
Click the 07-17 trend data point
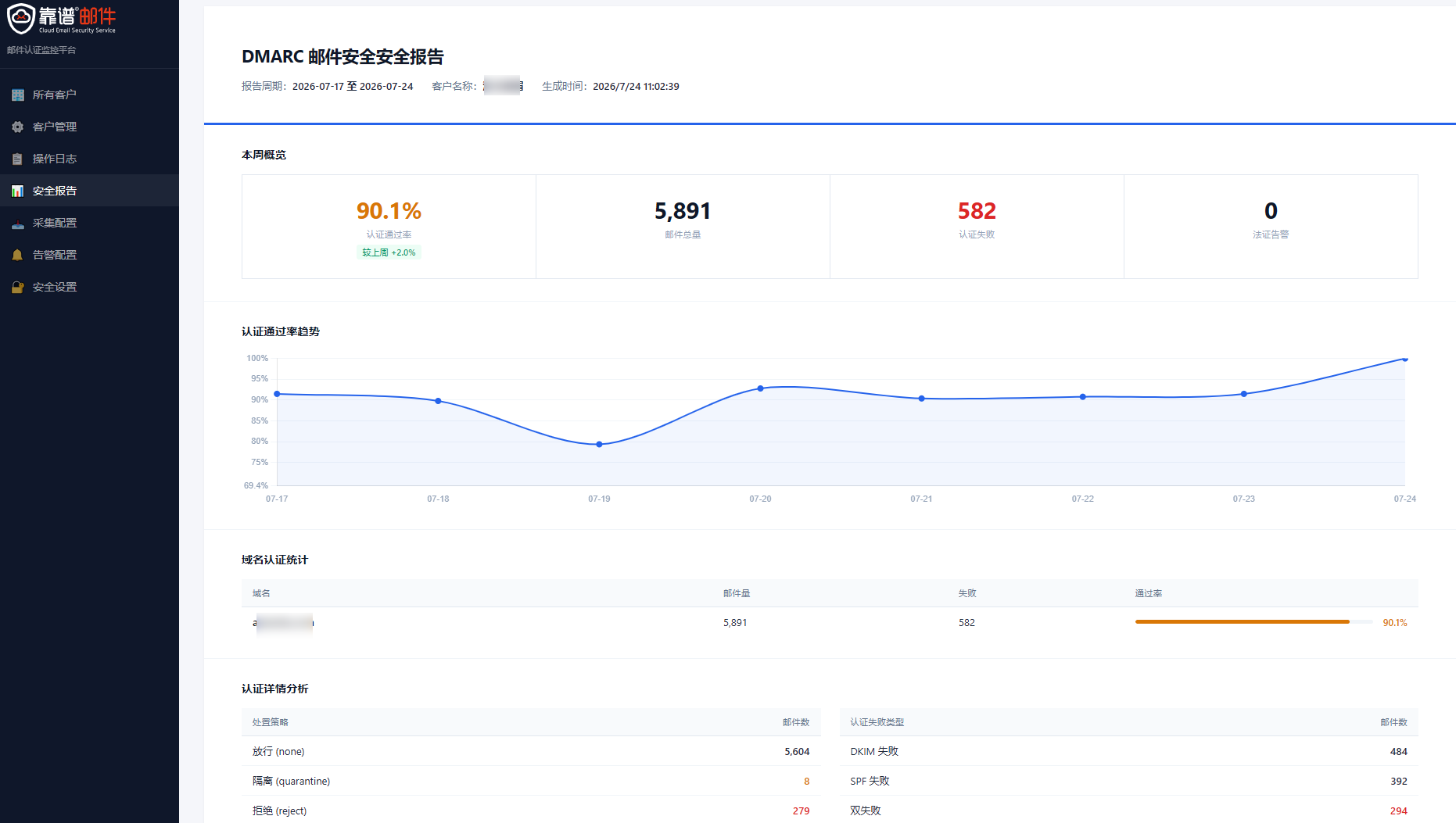pyautogui.click(x=277, y=394)
